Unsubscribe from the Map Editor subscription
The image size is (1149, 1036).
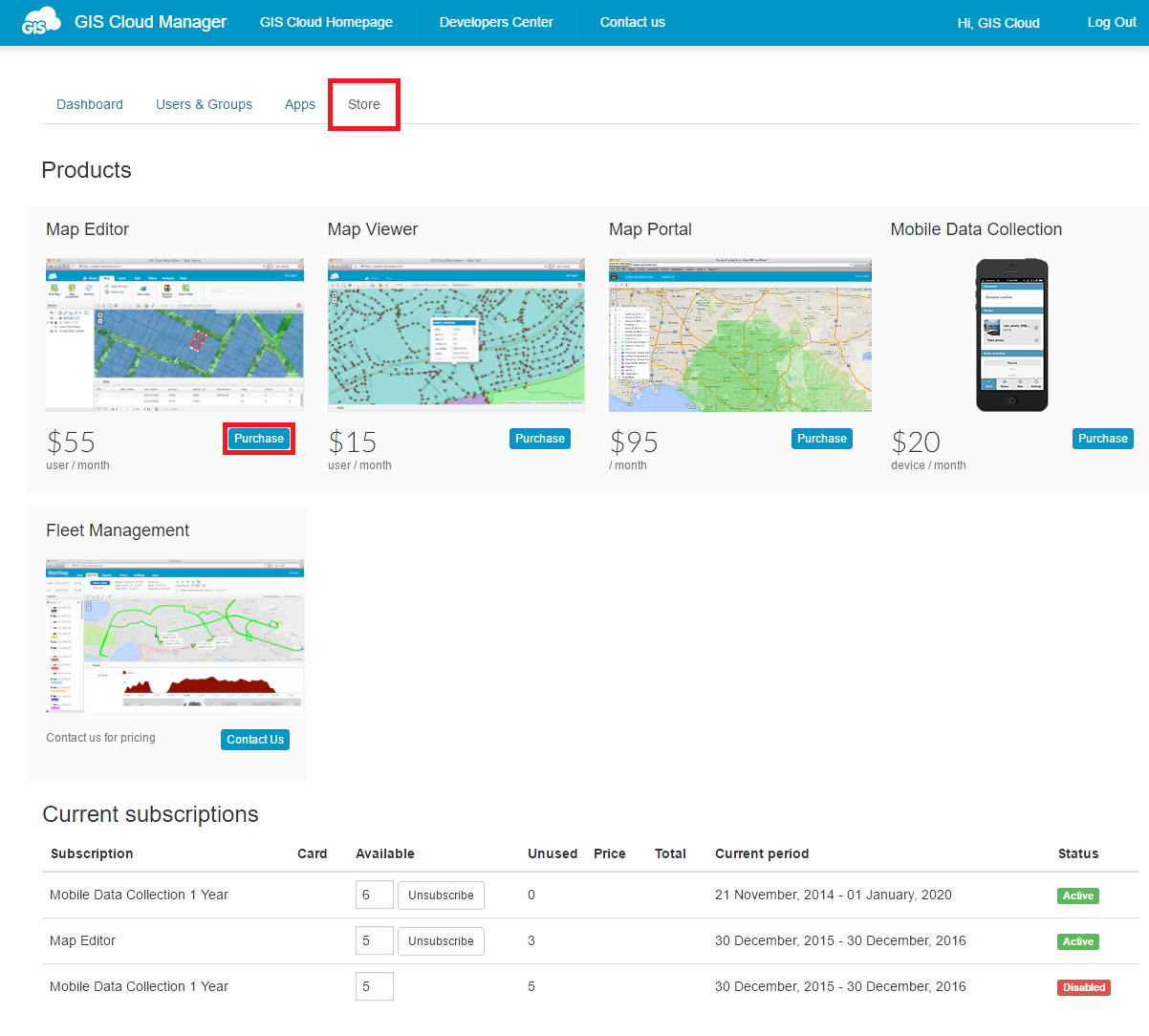tap(441, 941)
